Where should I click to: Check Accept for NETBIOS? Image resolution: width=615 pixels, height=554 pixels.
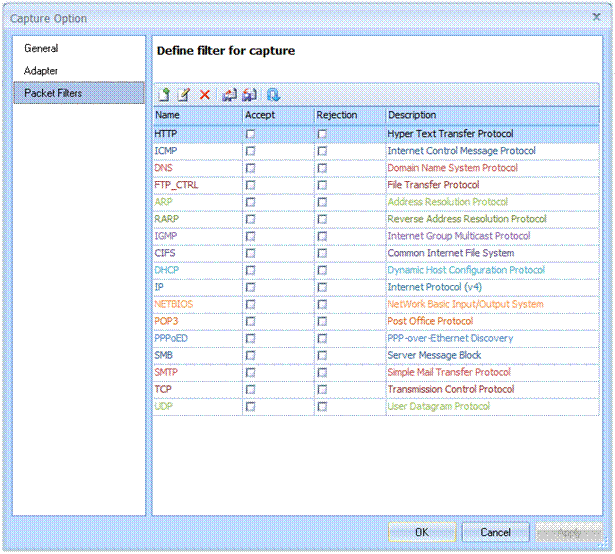250,304
